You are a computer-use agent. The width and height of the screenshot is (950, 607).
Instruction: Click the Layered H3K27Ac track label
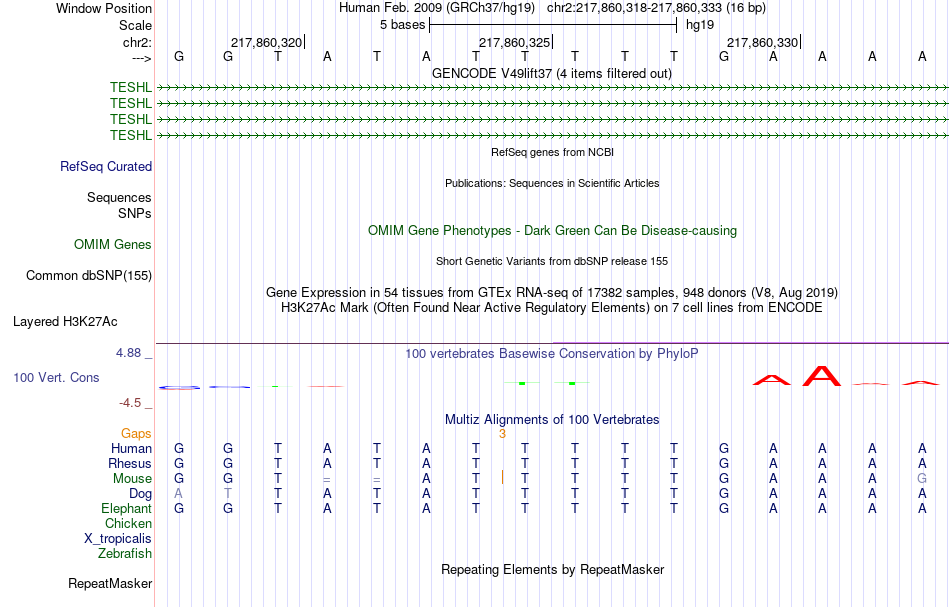click(65, 322)
